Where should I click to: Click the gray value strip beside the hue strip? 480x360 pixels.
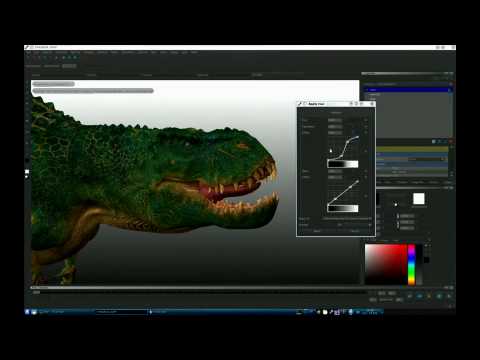tap(420, 264)
